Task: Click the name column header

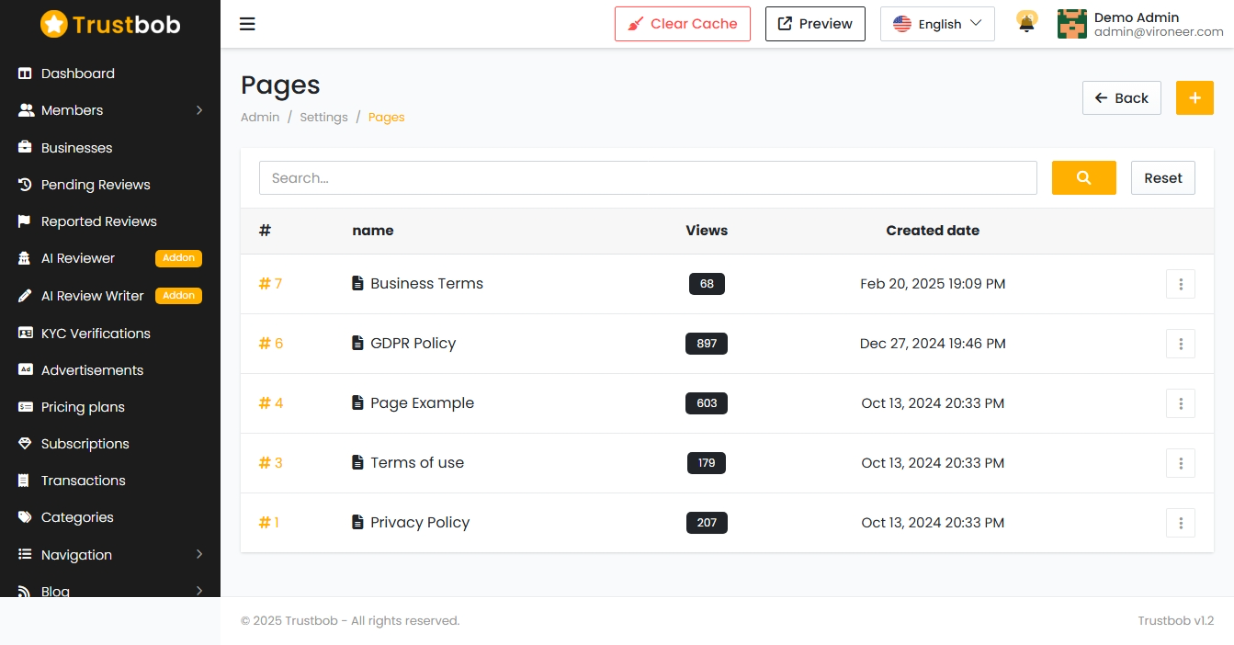Action: pyautogui.click(x=373, y=230)
